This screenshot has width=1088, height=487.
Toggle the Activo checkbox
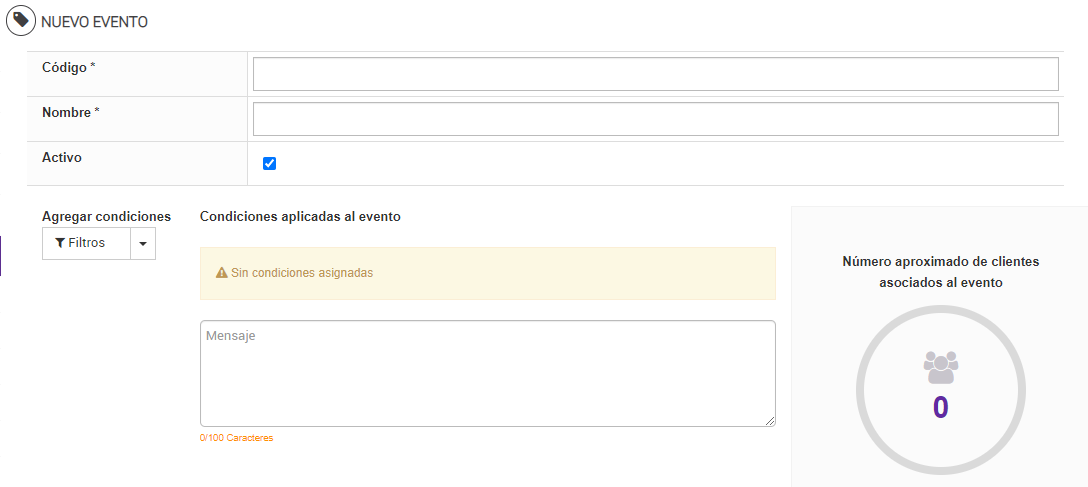pos(269,164)
